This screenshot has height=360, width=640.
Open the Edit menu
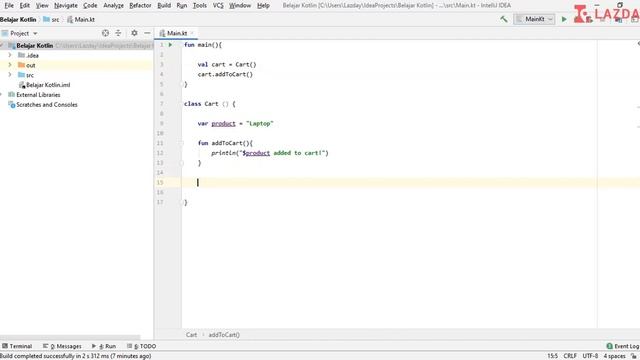click(25, 6)
